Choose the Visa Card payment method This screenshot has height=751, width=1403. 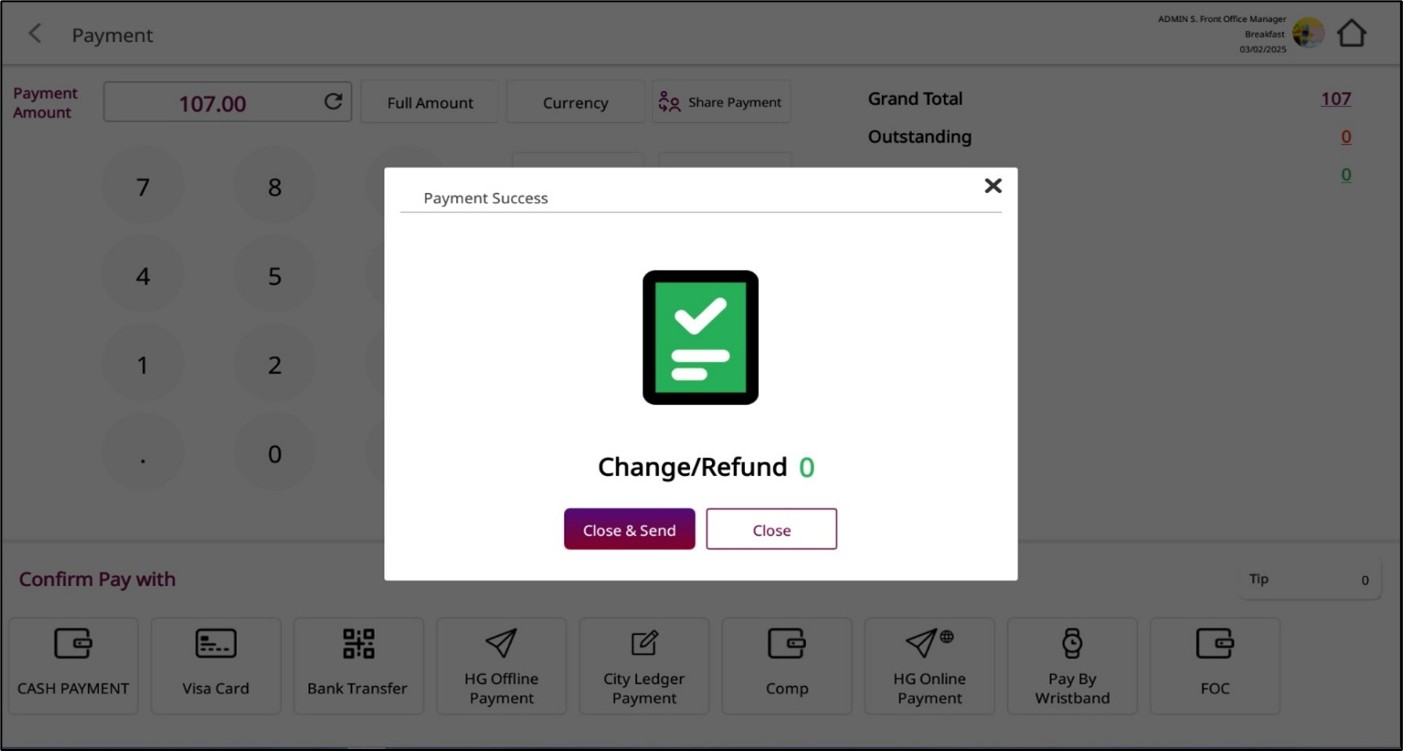click(215, 665)
